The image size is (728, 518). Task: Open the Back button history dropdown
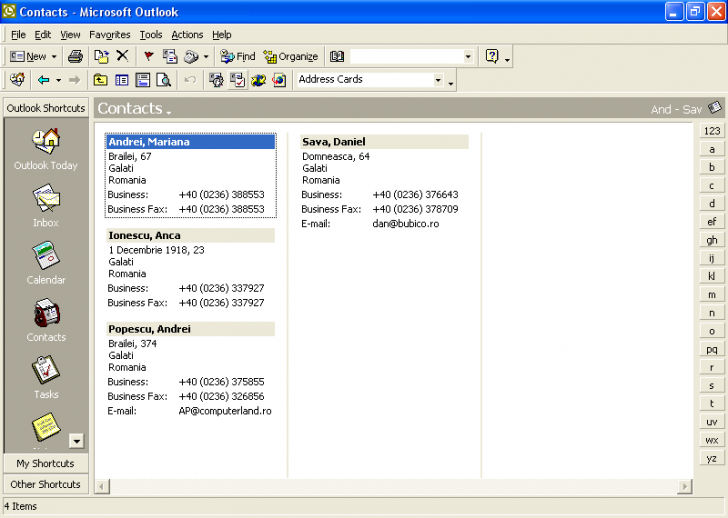tap(58, 80)
